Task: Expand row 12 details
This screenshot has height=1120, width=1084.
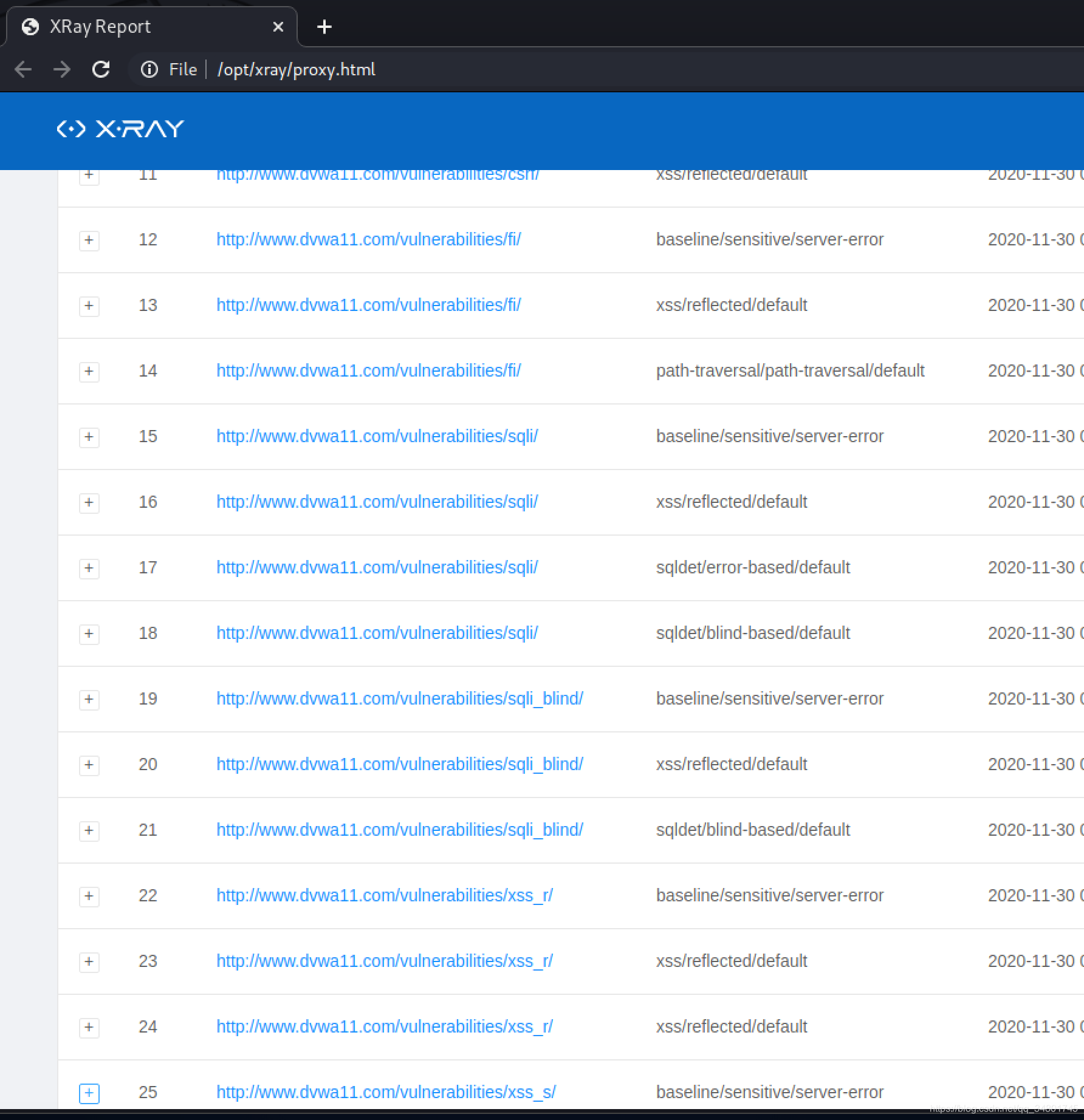Action: coord(89,241)
